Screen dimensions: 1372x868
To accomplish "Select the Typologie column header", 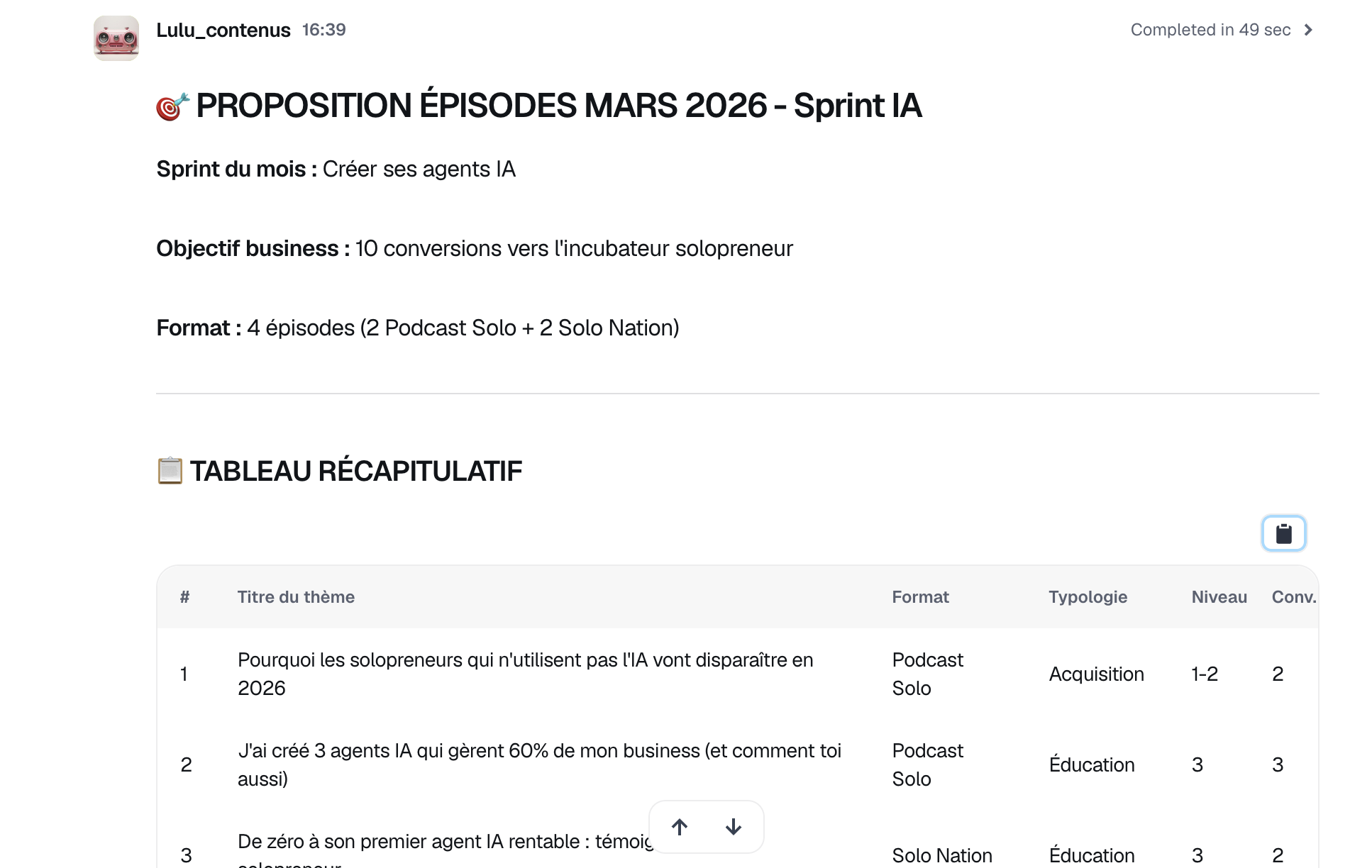I will click(1088, 597).
